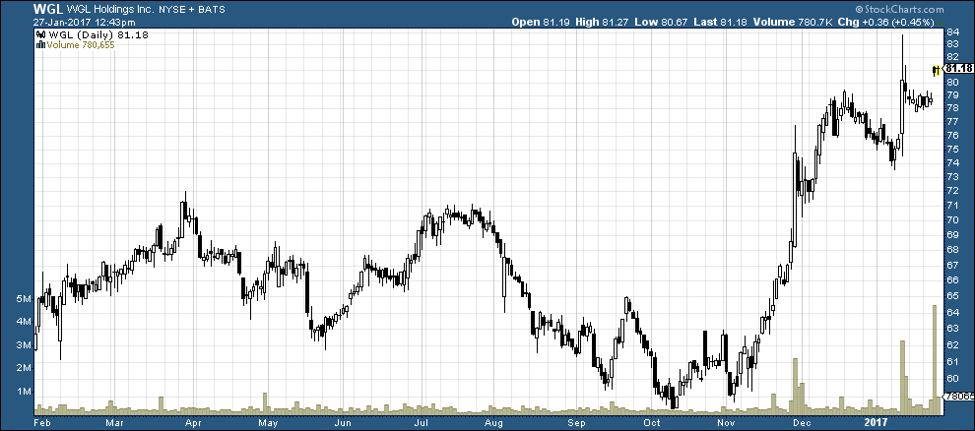Click the 1M volume axis label

click(x=24, y=392)
